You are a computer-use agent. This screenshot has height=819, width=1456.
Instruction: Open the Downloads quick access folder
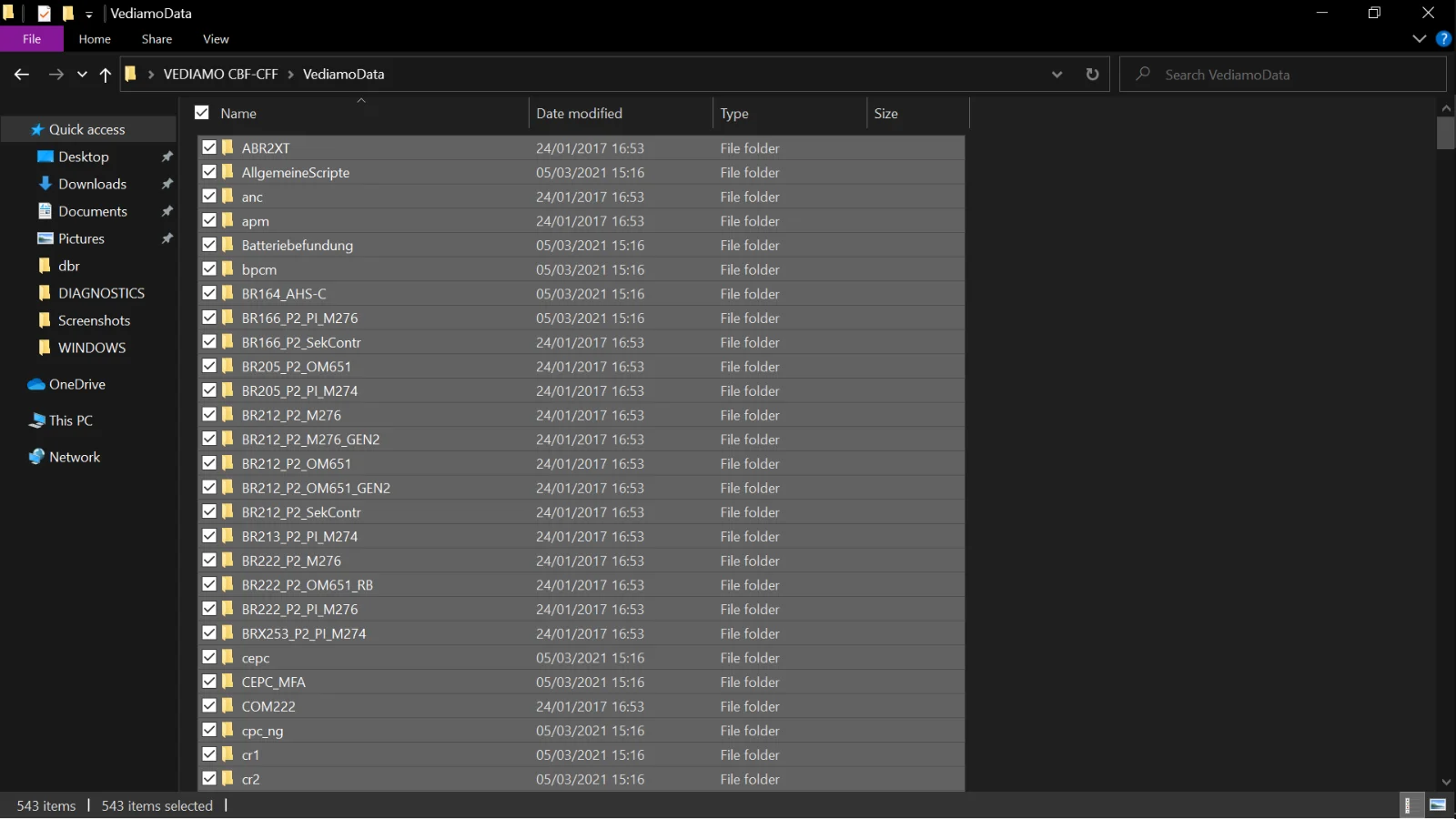[x=92, y=184]
